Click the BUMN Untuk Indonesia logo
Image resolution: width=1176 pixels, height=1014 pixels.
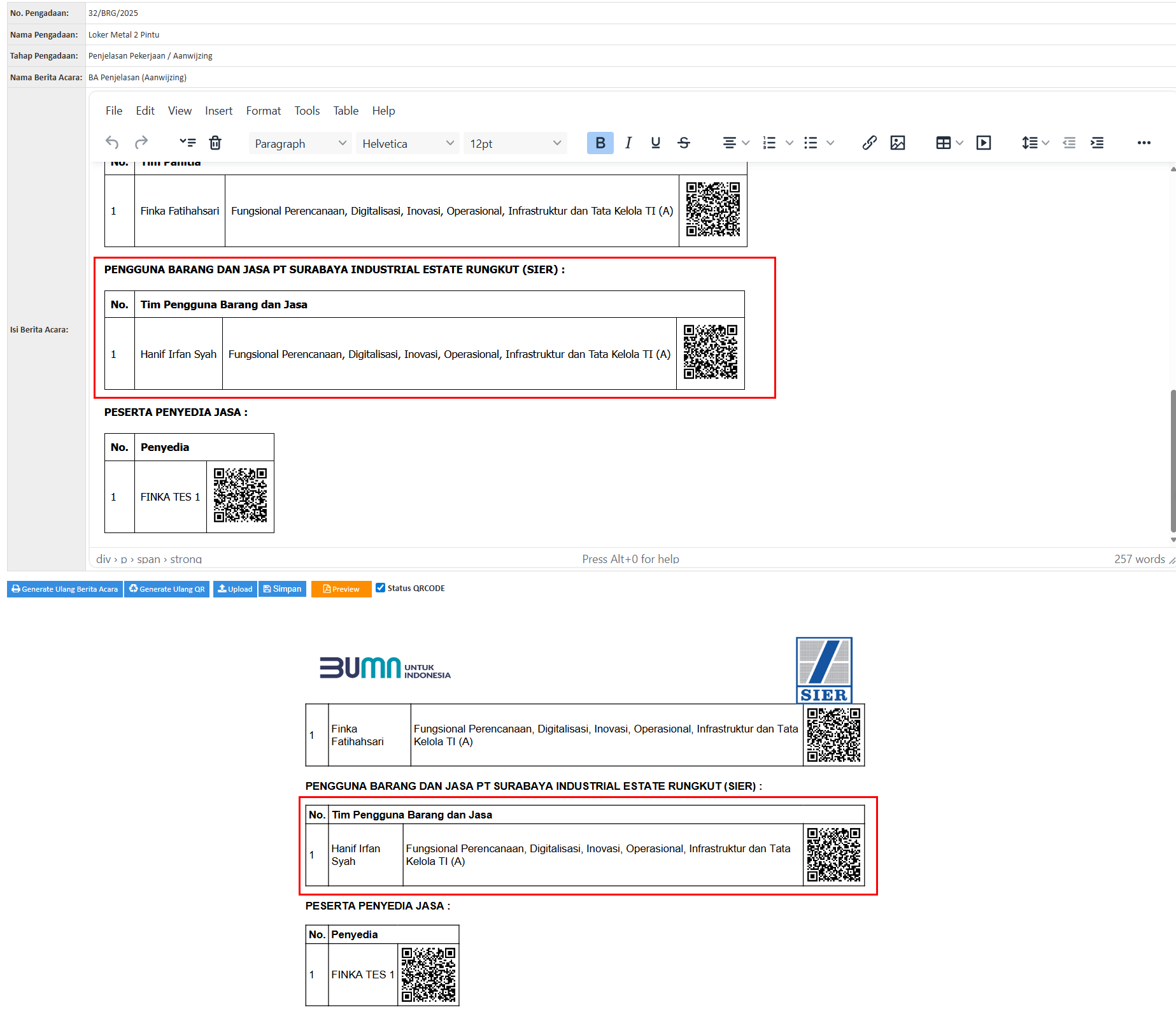click(x=385, y=668)
